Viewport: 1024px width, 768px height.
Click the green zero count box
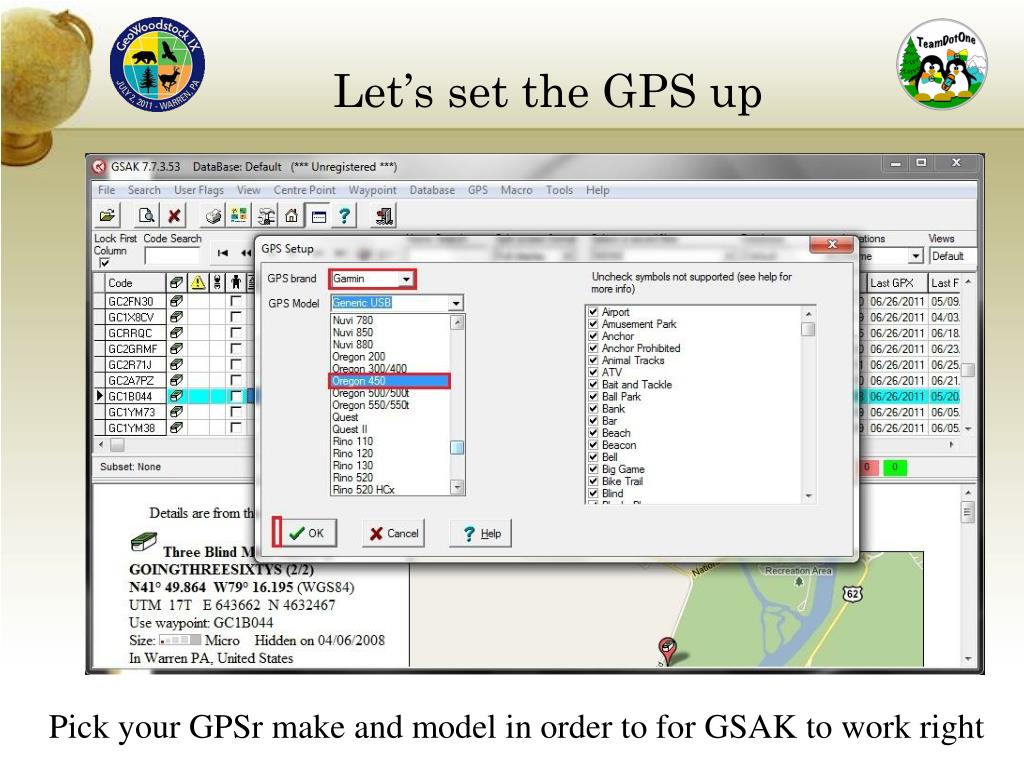(894, 467)
